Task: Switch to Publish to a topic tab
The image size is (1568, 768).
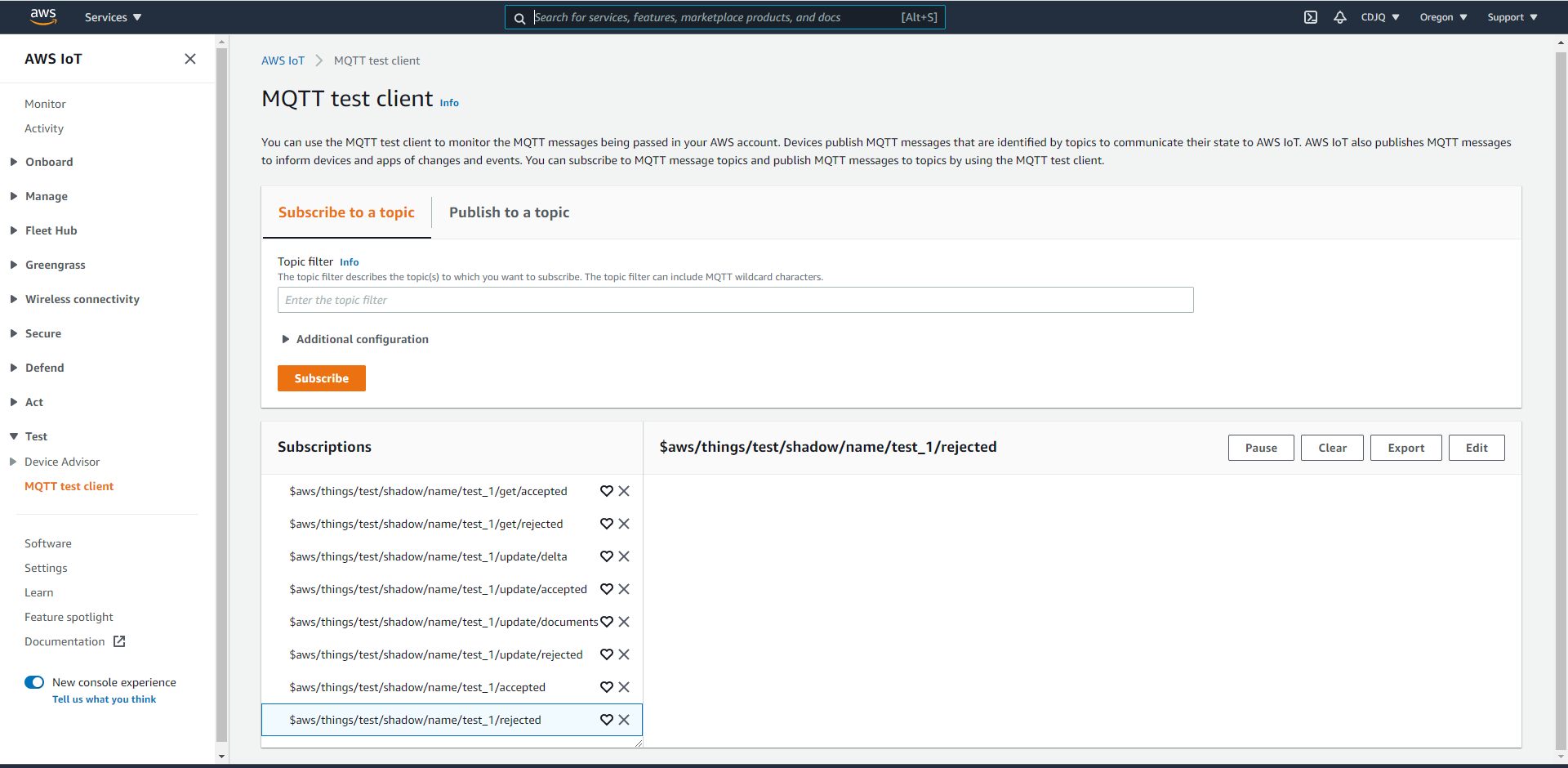Action: (x=509, y=212)
